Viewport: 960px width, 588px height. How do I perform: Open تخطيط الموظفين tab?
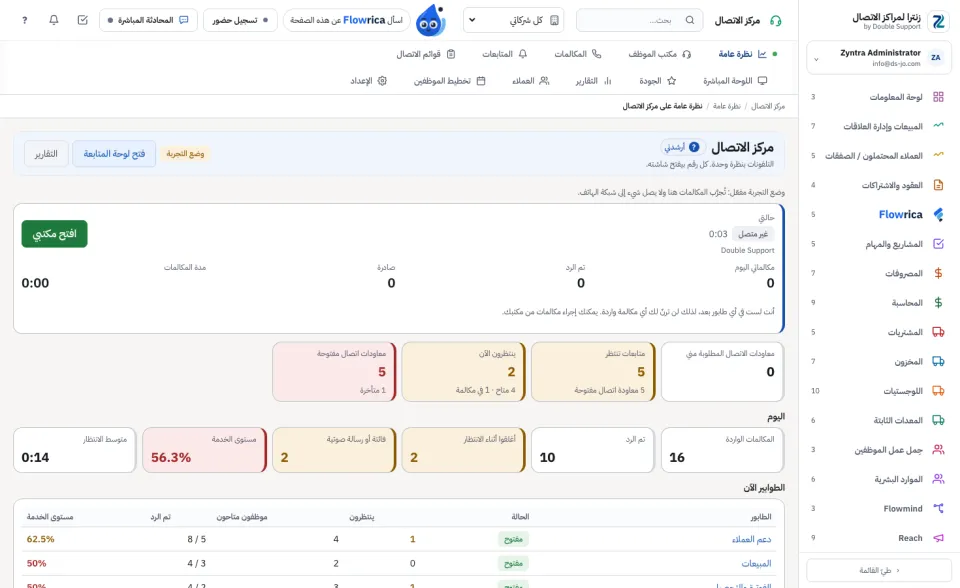click(x=449, y=81)
